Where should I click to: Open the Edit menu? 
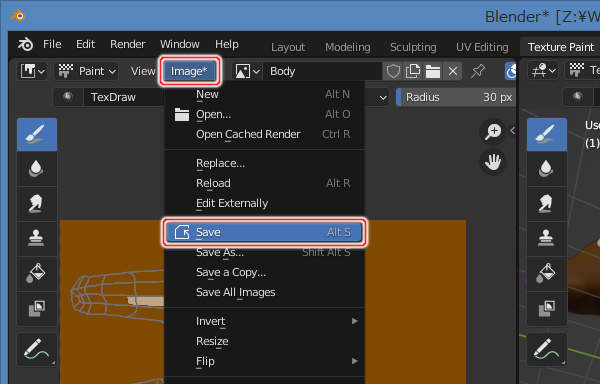click(85, 44)
